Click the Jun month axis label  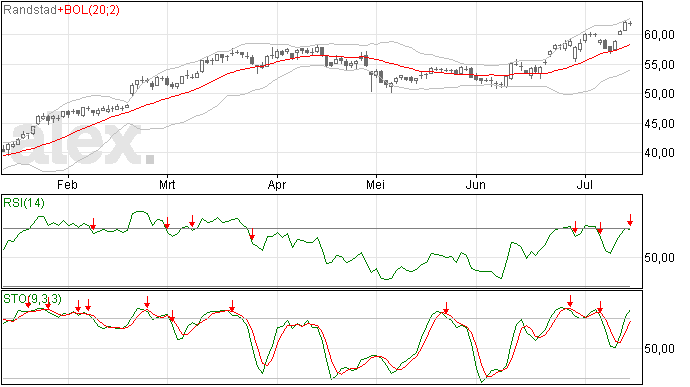476,184
